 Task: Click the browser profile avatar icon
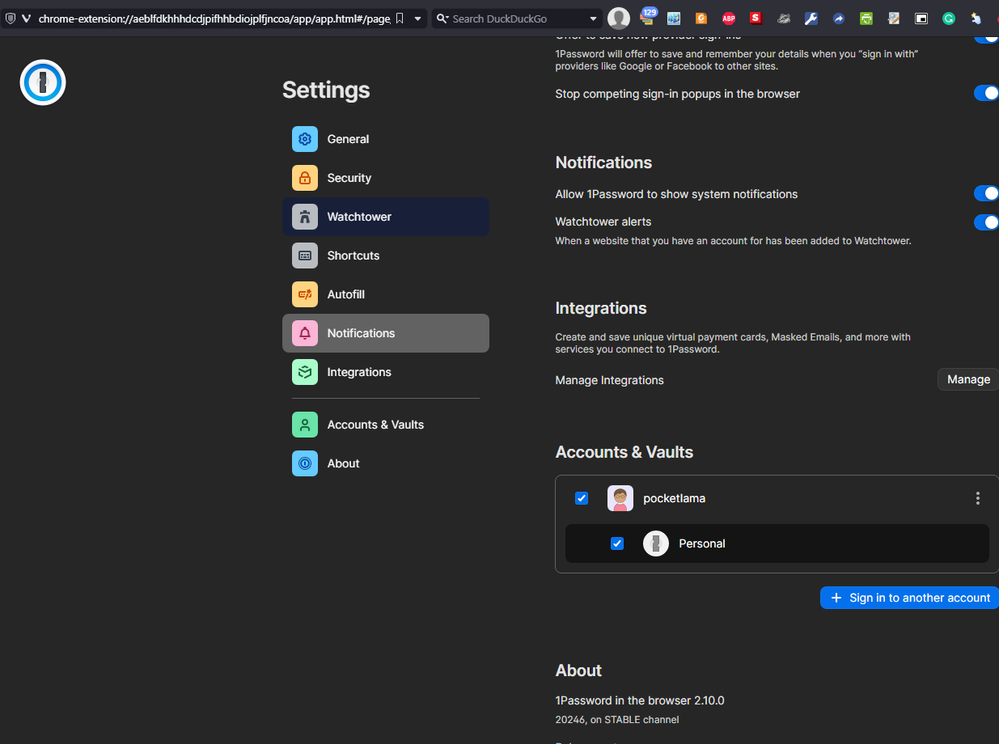tap(618, 18)
